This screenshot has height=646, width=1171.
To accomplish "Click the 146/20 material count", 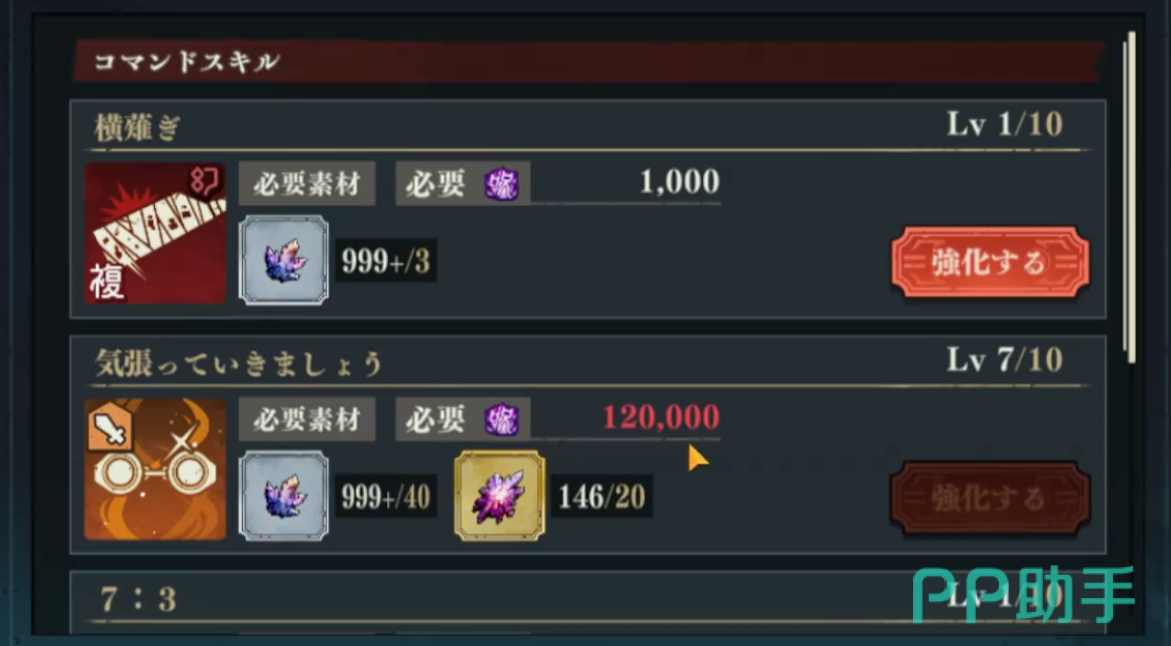I will (602, 497).
